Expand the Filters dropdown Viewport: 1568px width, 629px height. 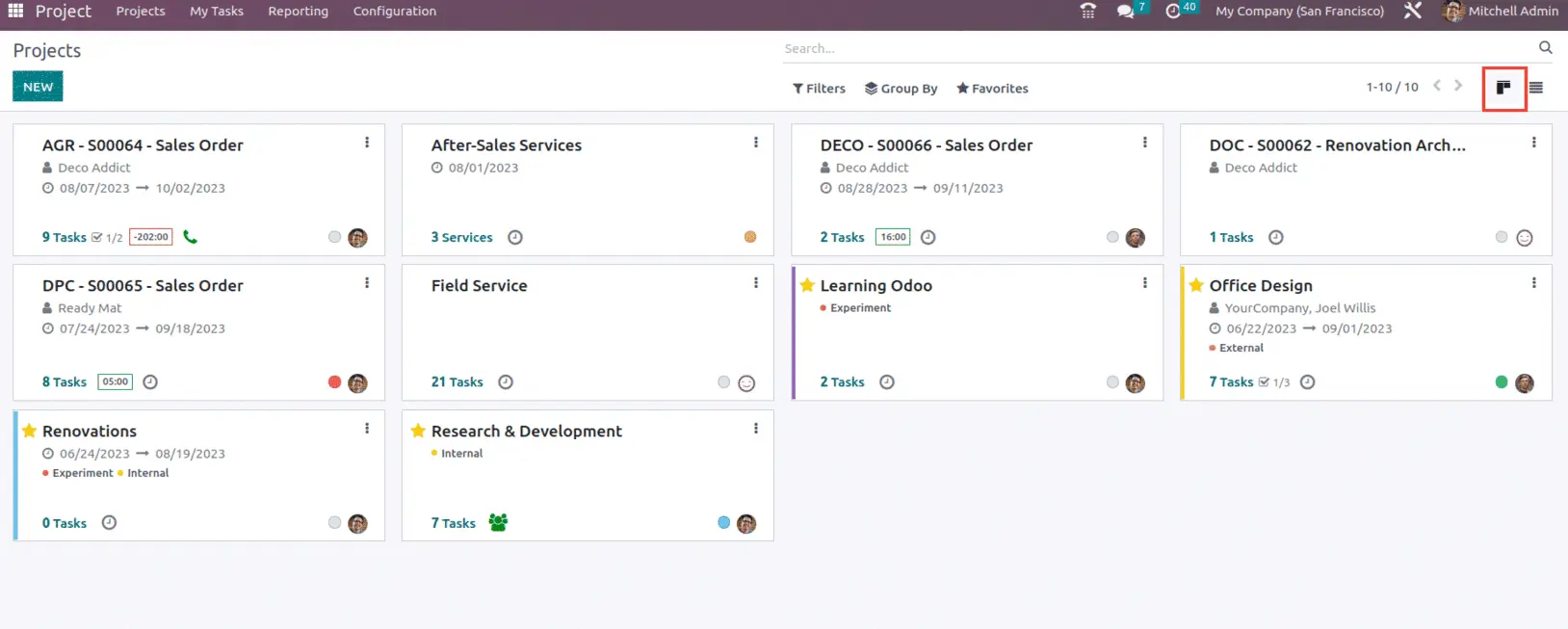click(x=819, y=89)
